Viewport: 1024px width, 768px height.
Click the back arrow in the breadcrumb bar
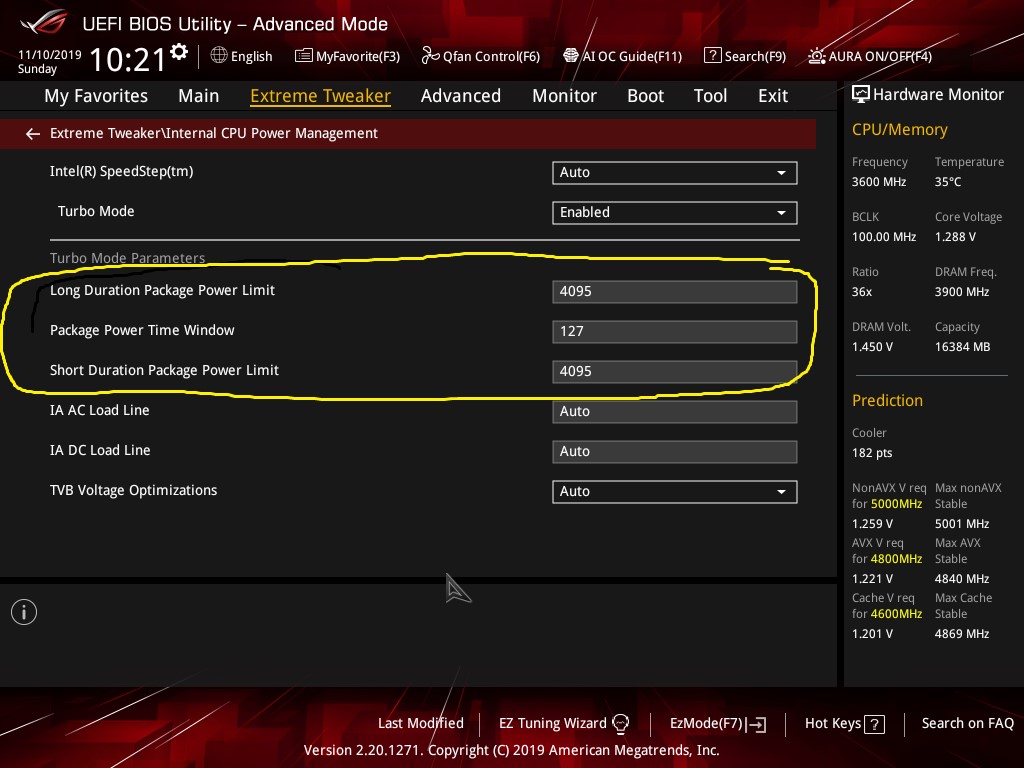pyautogui.click(x=33, y=134)
